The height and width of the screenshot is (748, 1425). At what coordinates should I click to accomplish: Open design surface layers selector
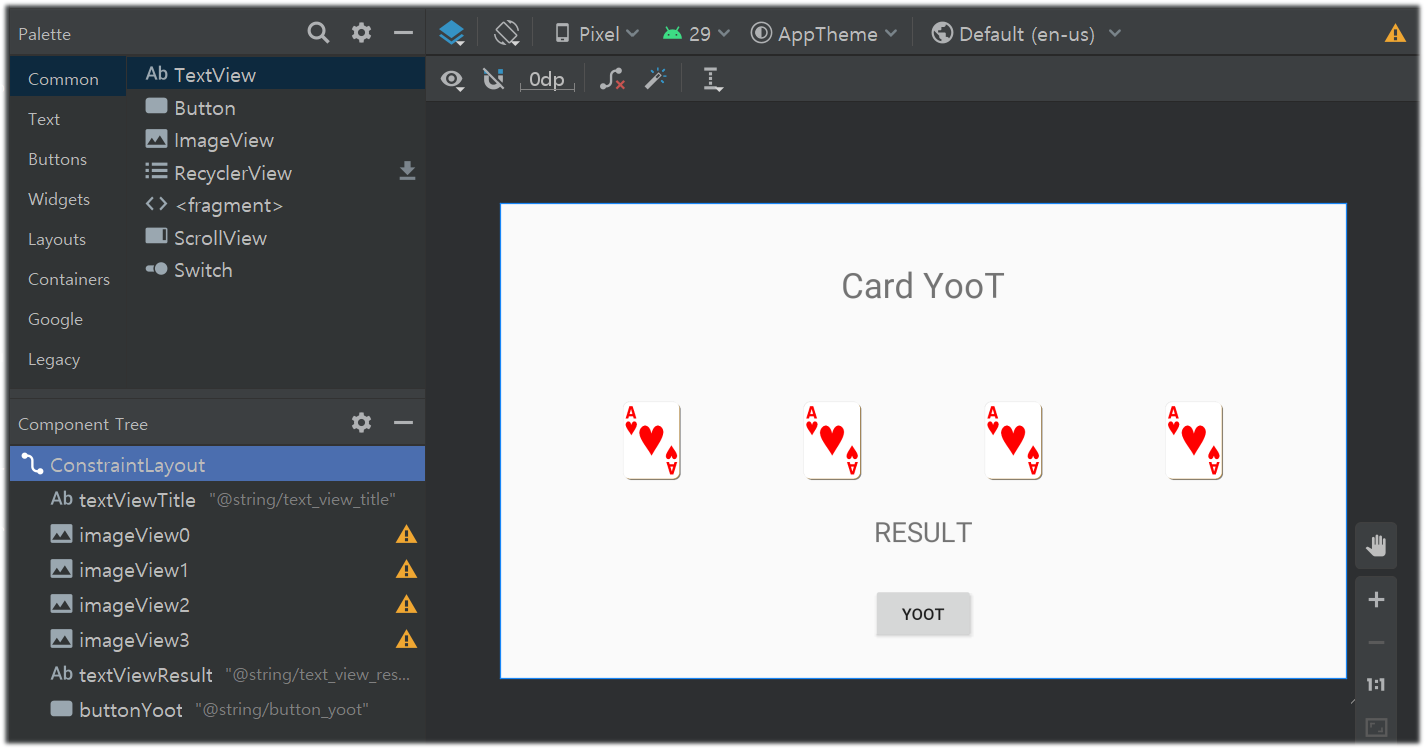point(452,33)
